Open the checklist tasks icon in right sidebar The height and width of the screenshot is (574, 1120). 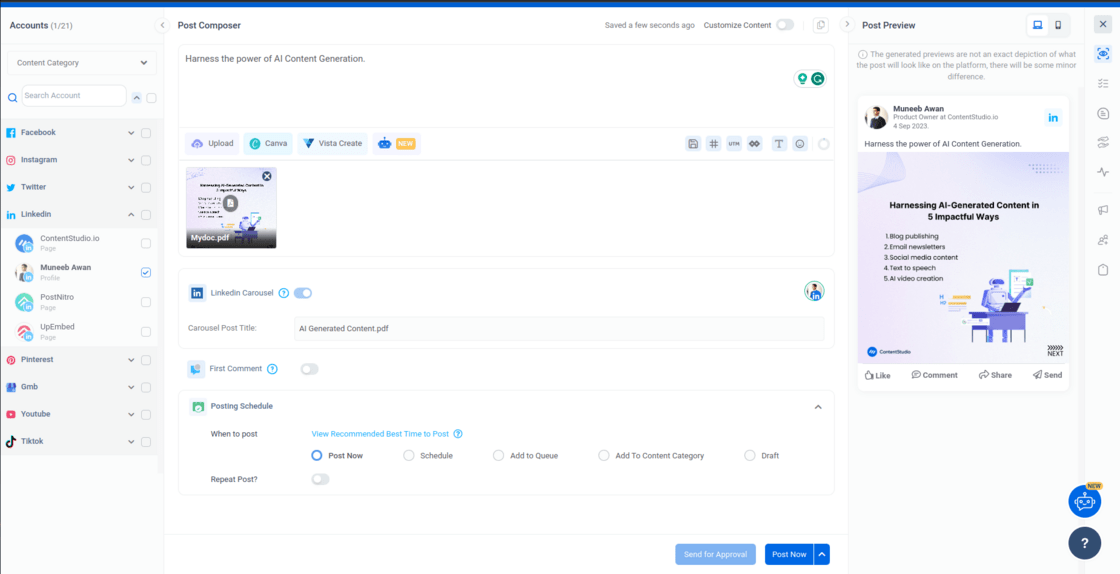[x=1103, y=84]
